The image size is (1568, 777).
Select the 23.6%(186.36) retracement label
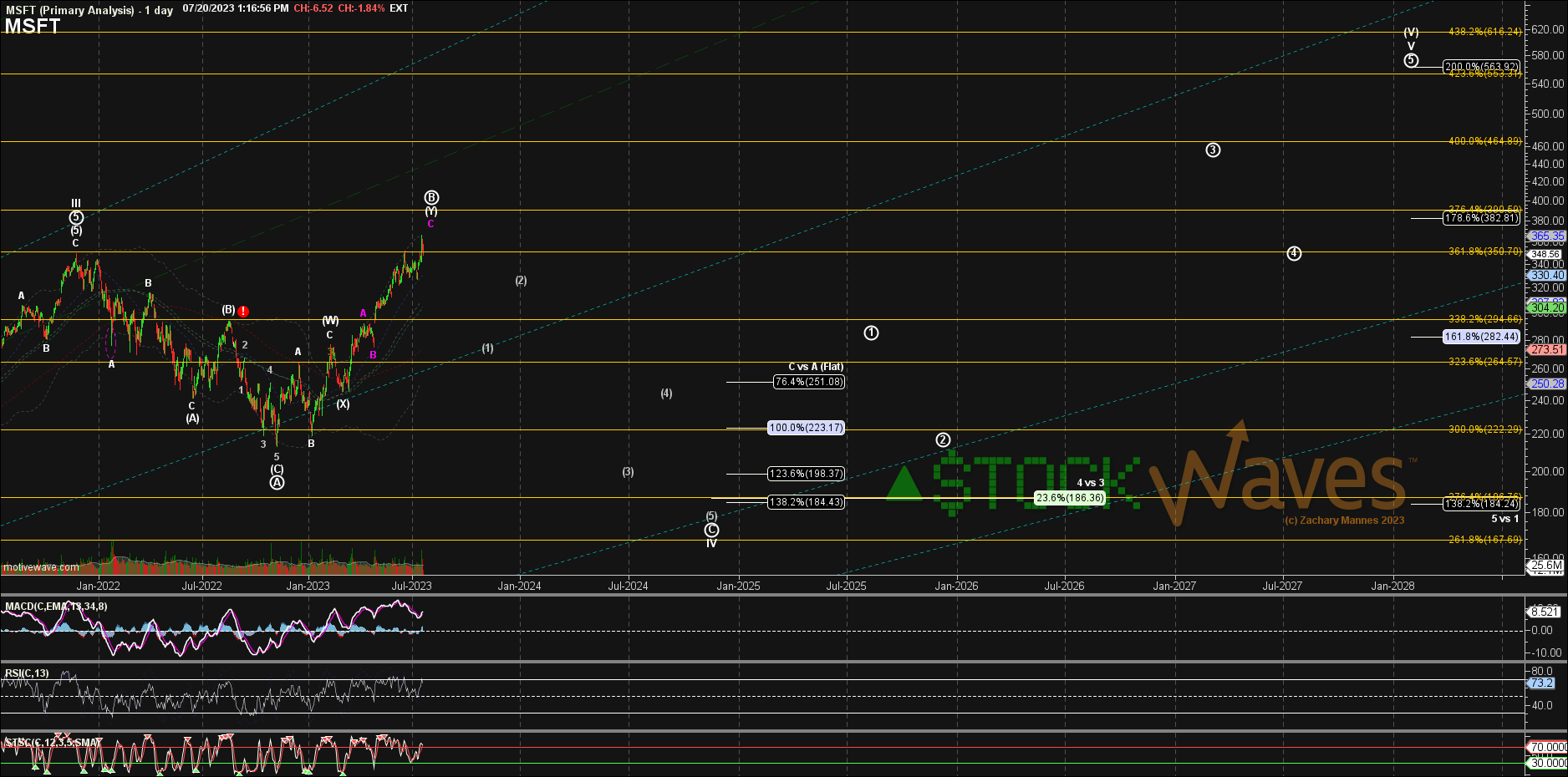point(1070,498)
